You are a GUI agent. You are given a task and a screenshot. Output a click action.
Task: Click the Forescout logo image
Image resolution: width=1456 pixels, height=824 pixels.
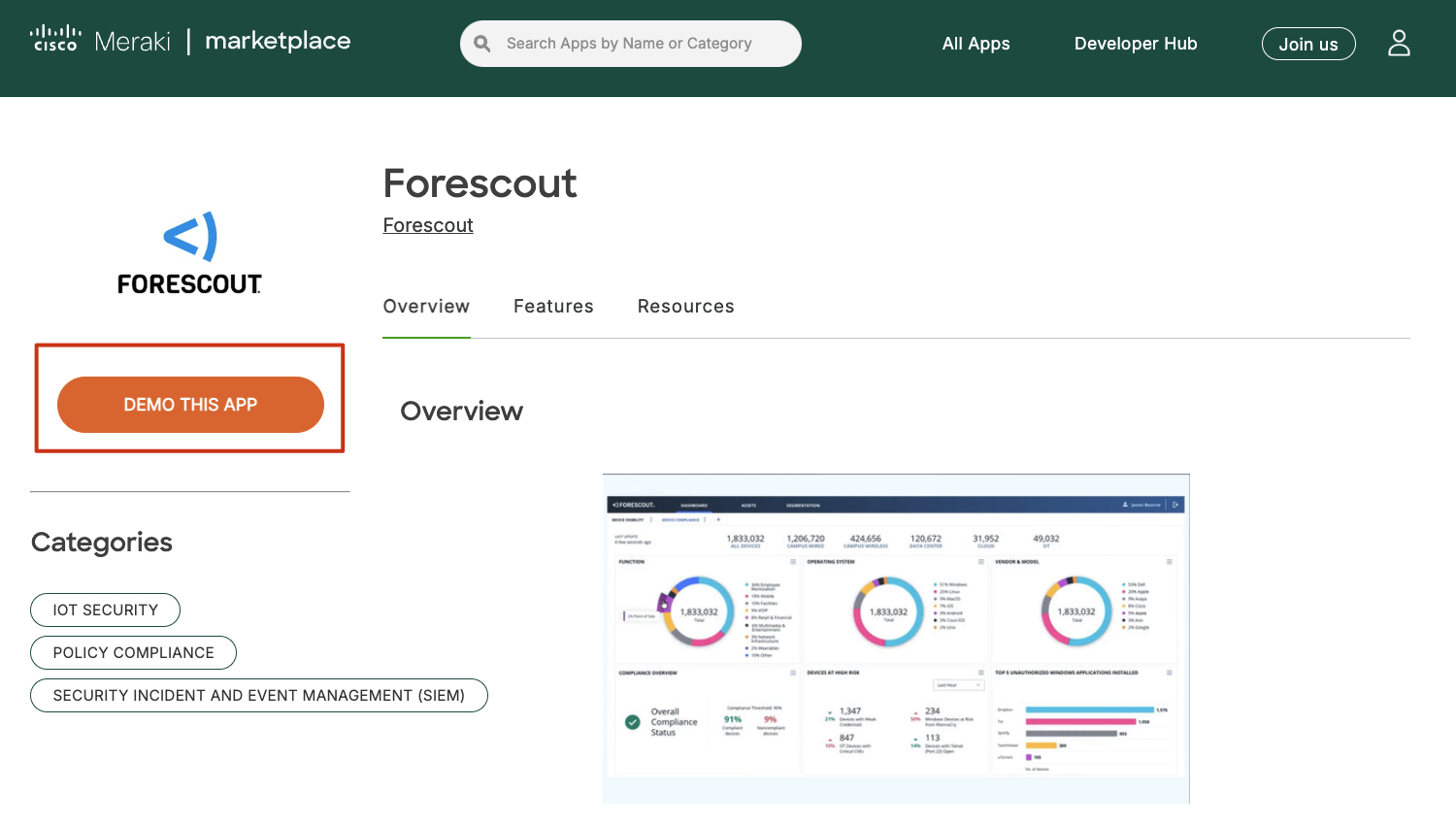[x=189, y=250]
